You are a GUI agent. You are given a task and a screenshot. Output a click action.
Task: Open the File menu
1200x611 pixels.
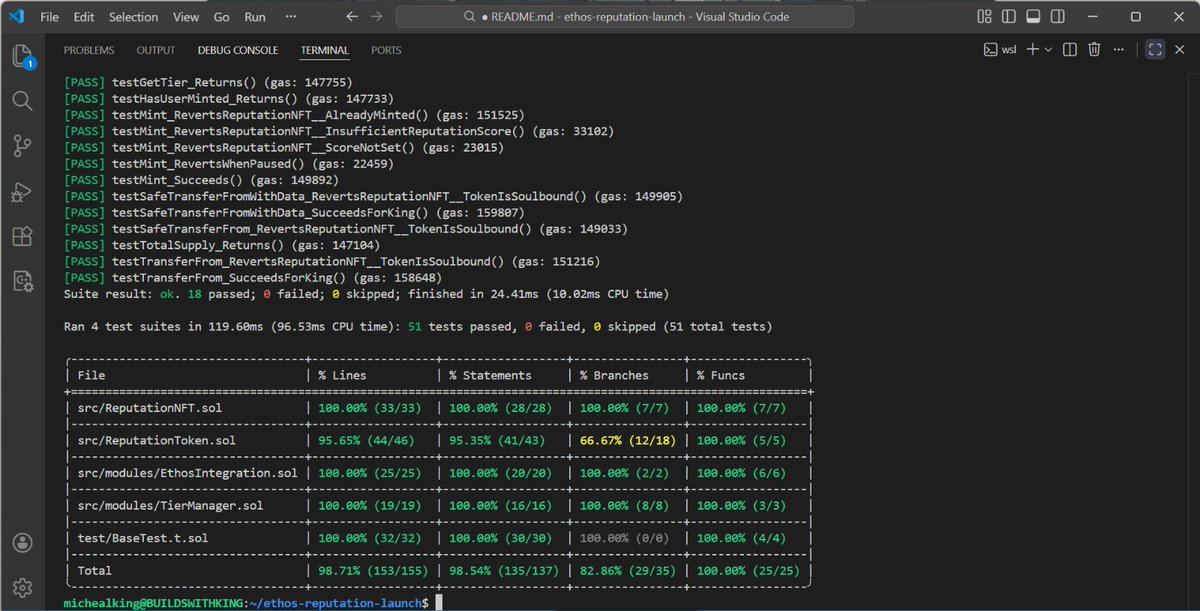(49, 17)
